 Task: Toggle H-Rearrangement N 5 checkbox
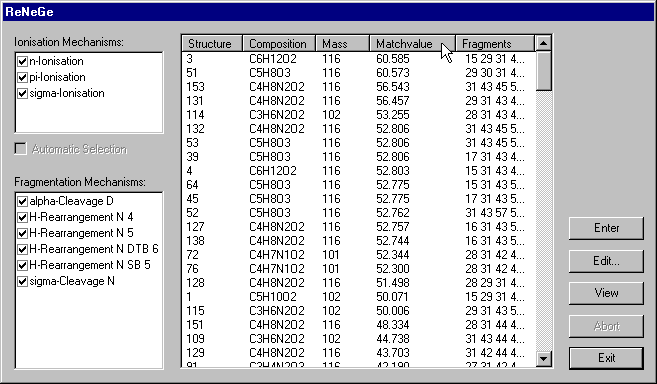[23, 234]
